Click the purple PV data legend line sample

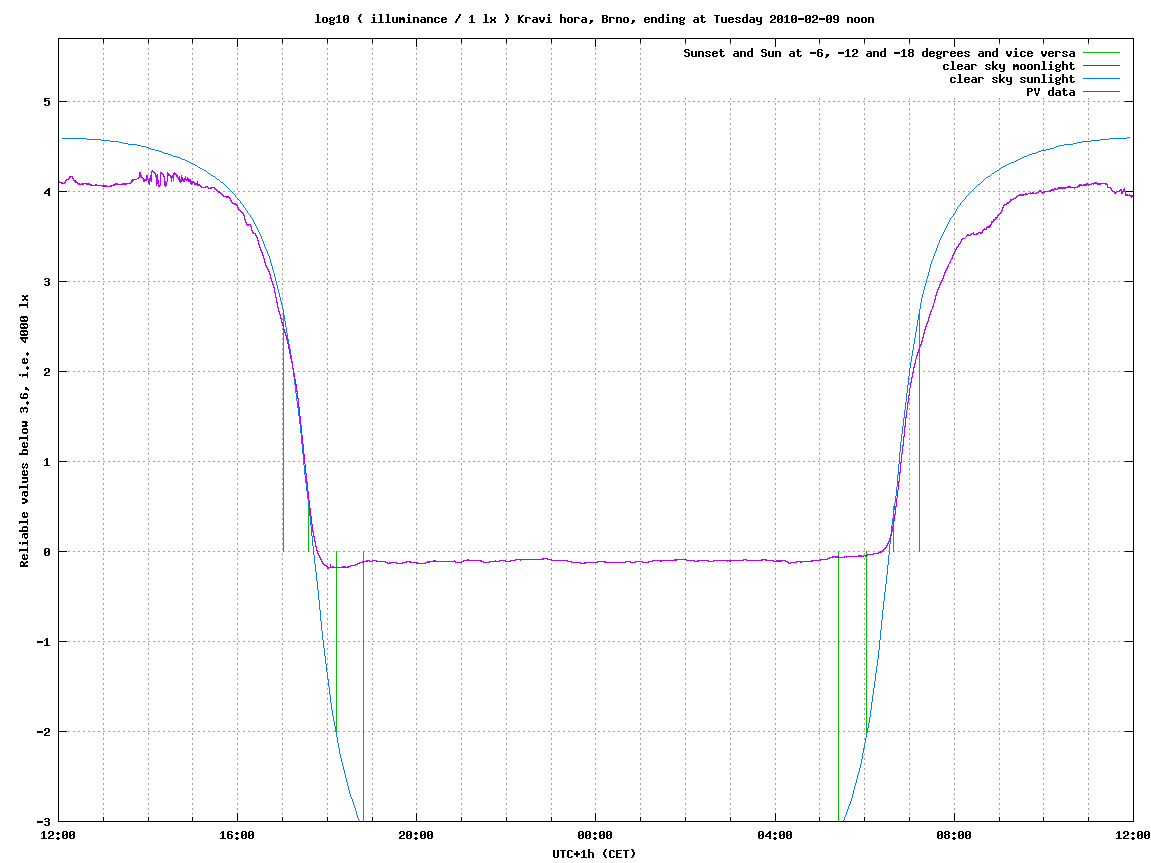(1102, 92)
